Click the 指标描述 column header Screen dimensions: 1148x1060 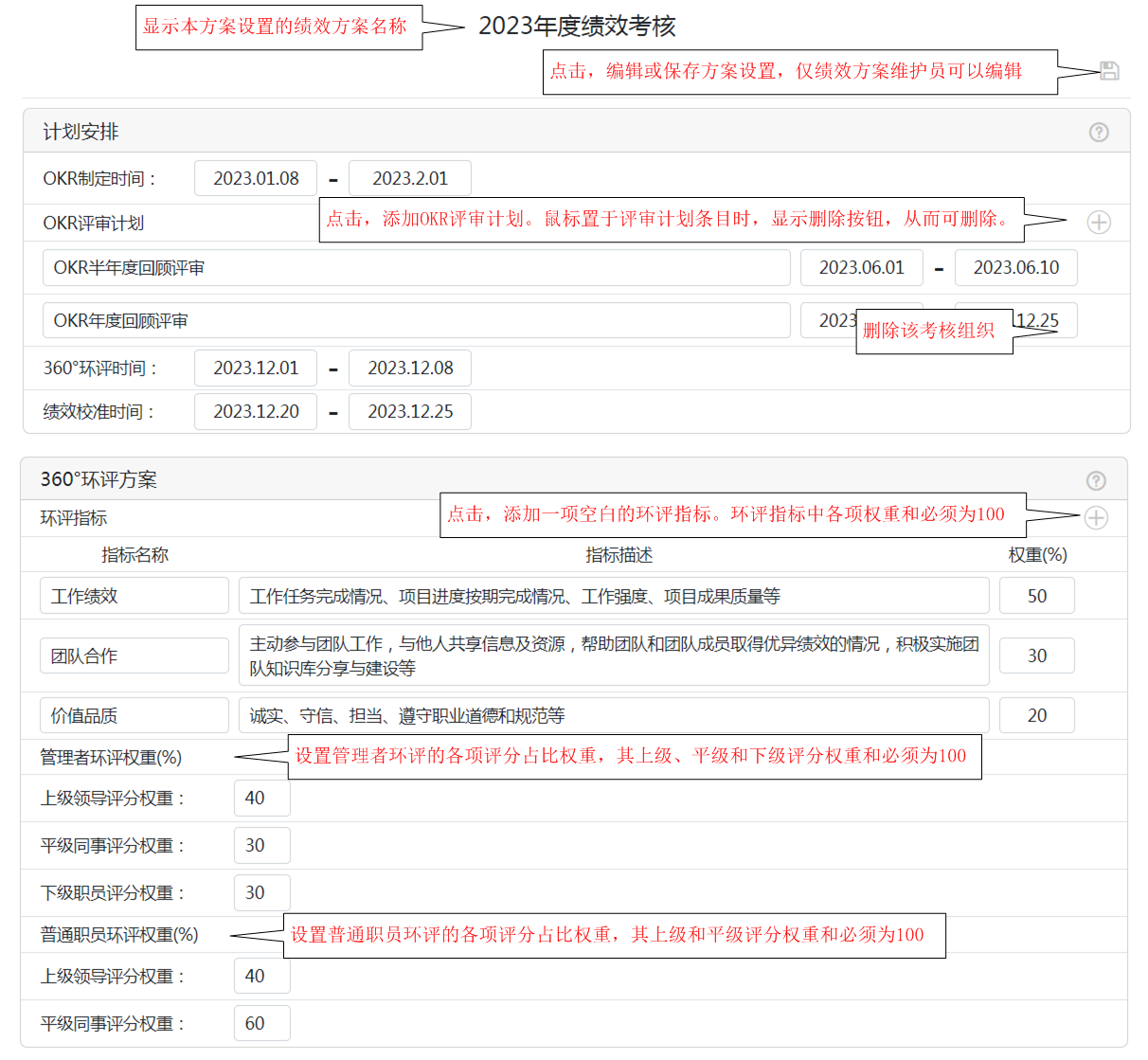tap(619, 555)
